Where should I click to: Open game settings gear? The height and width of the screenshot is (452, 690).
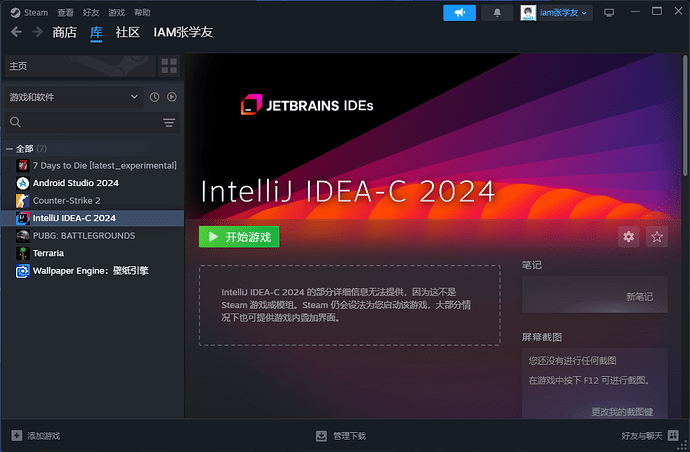(x=628, y=237)
